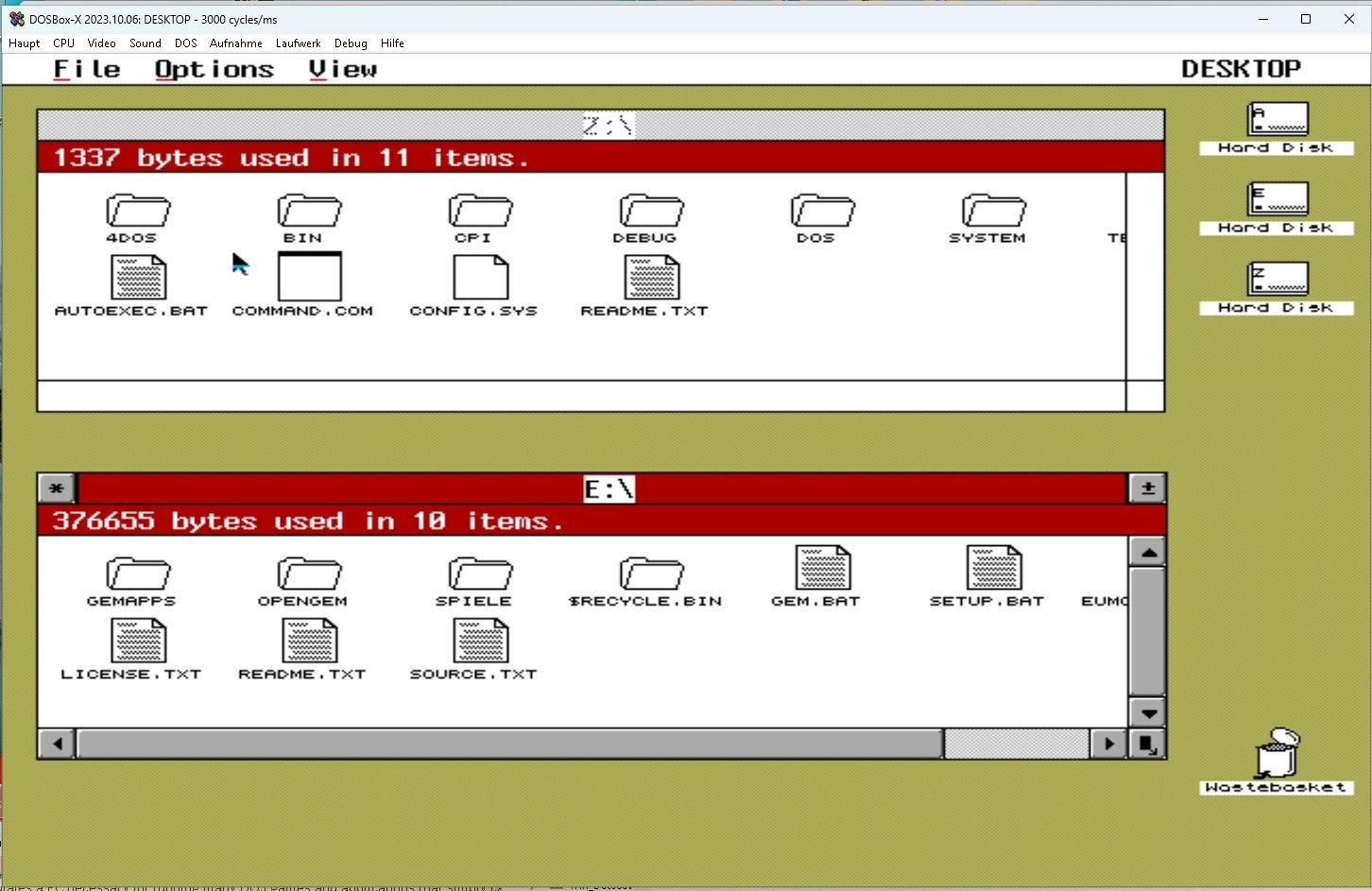The image size is (1372, 891).
Task: Select the SETUP.BAT file icon
Action: click(x=993, y=568)
